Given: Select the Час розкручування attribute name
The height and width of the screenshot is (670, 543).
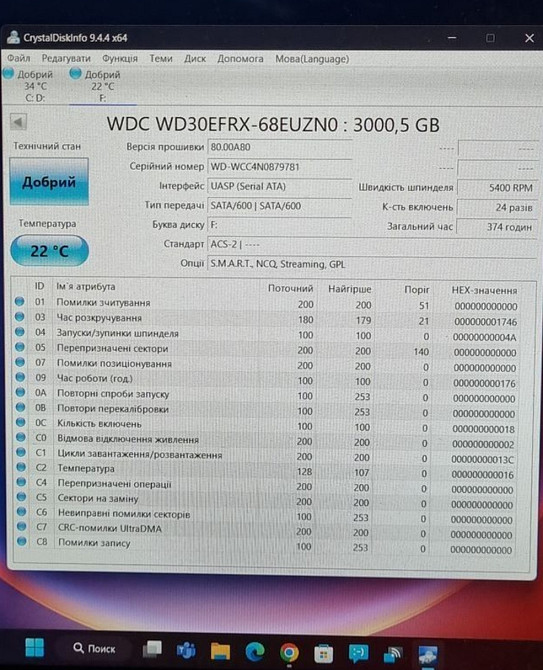Looking at the screenshot, I should pos(99,318).
